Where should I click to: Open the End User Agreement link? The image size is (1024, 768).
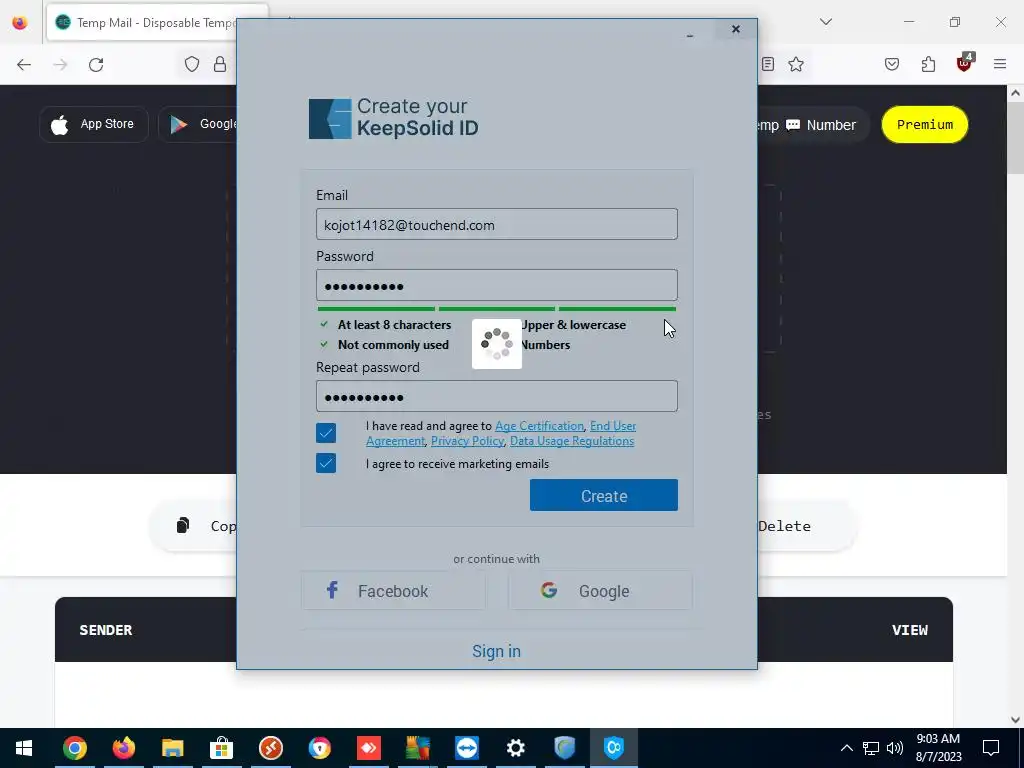[x=501, y=434]
